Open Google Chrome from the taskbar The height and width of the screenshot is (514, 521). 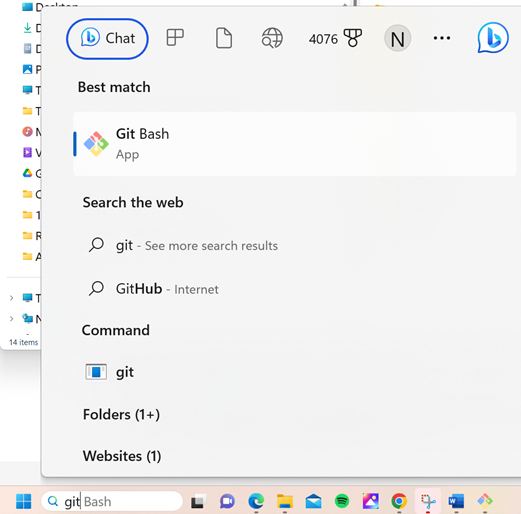click(399, 501)
